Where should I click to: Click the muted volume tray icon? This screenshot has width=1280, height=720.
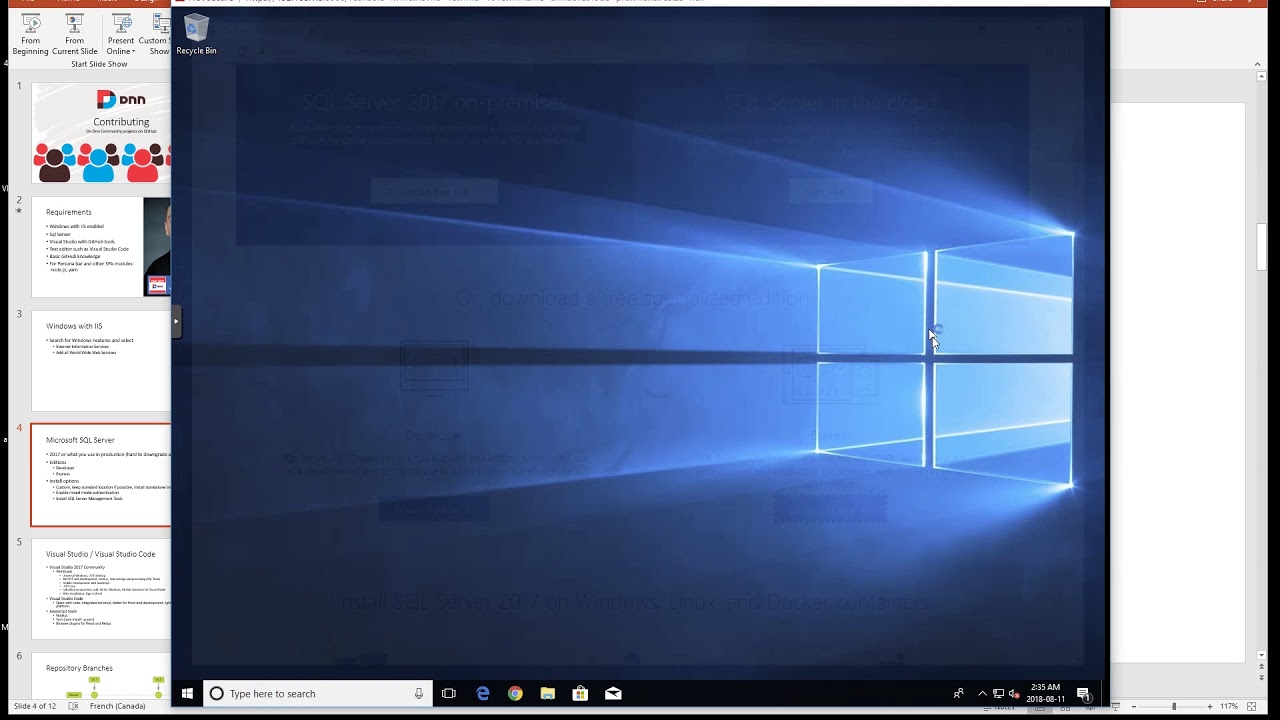(x=1014, y=693)
